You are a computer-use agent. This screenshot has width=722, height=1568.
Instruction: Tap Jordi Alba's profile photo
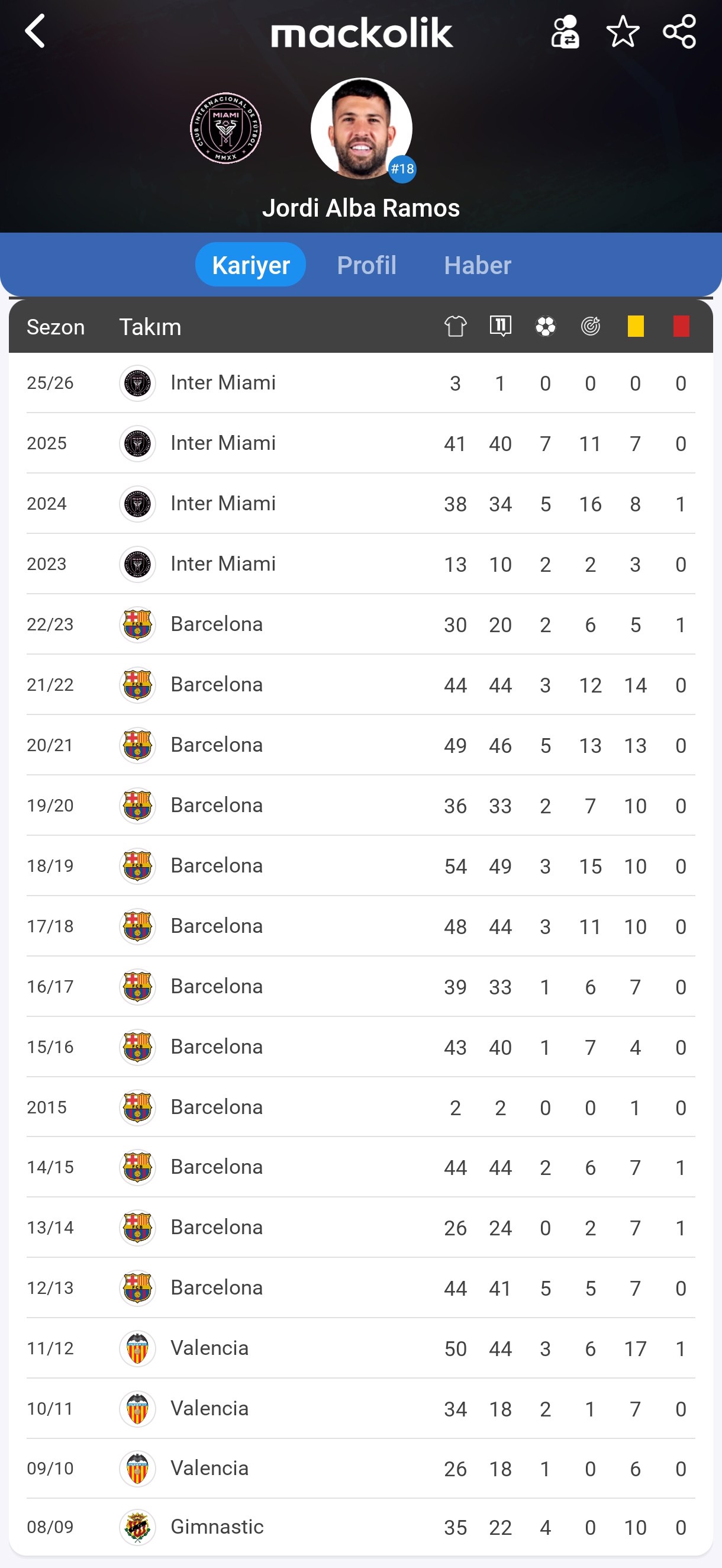pyautogui.click(x=361, y=128)
